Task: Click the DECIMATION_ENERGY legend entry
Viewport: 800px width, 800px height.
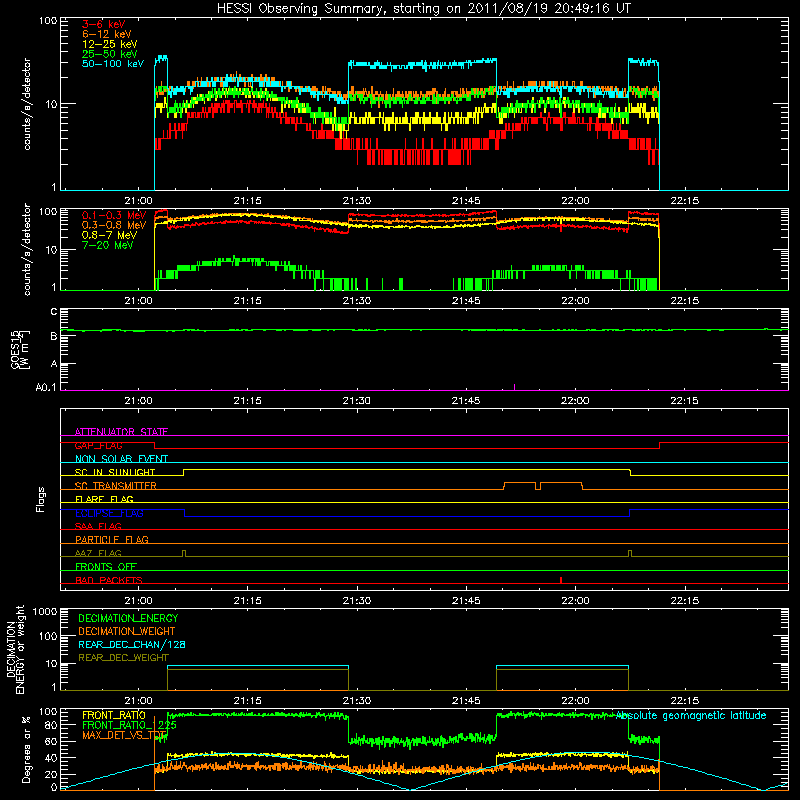Action: pyautogui.click(x=128, y=618)
